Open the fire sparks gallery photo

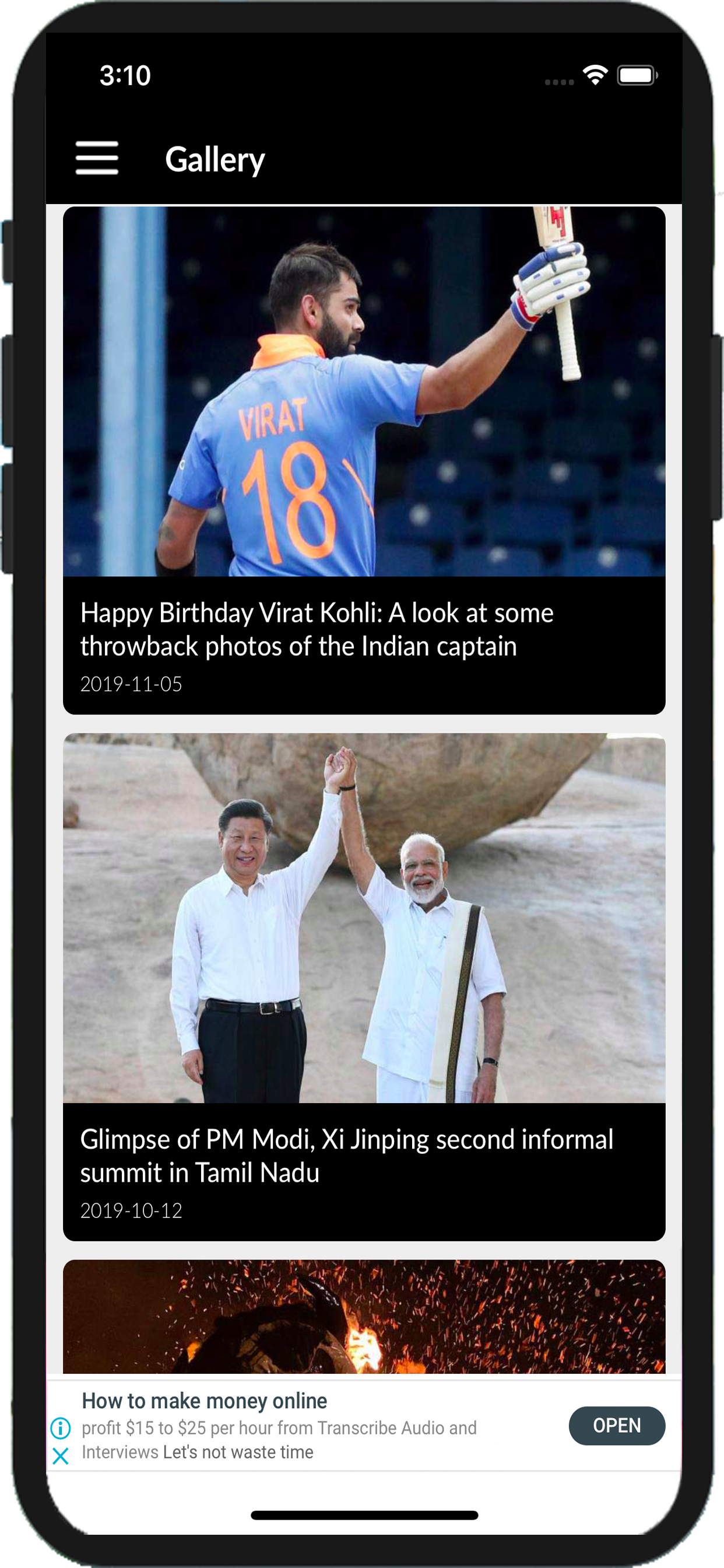(364, 1316)
